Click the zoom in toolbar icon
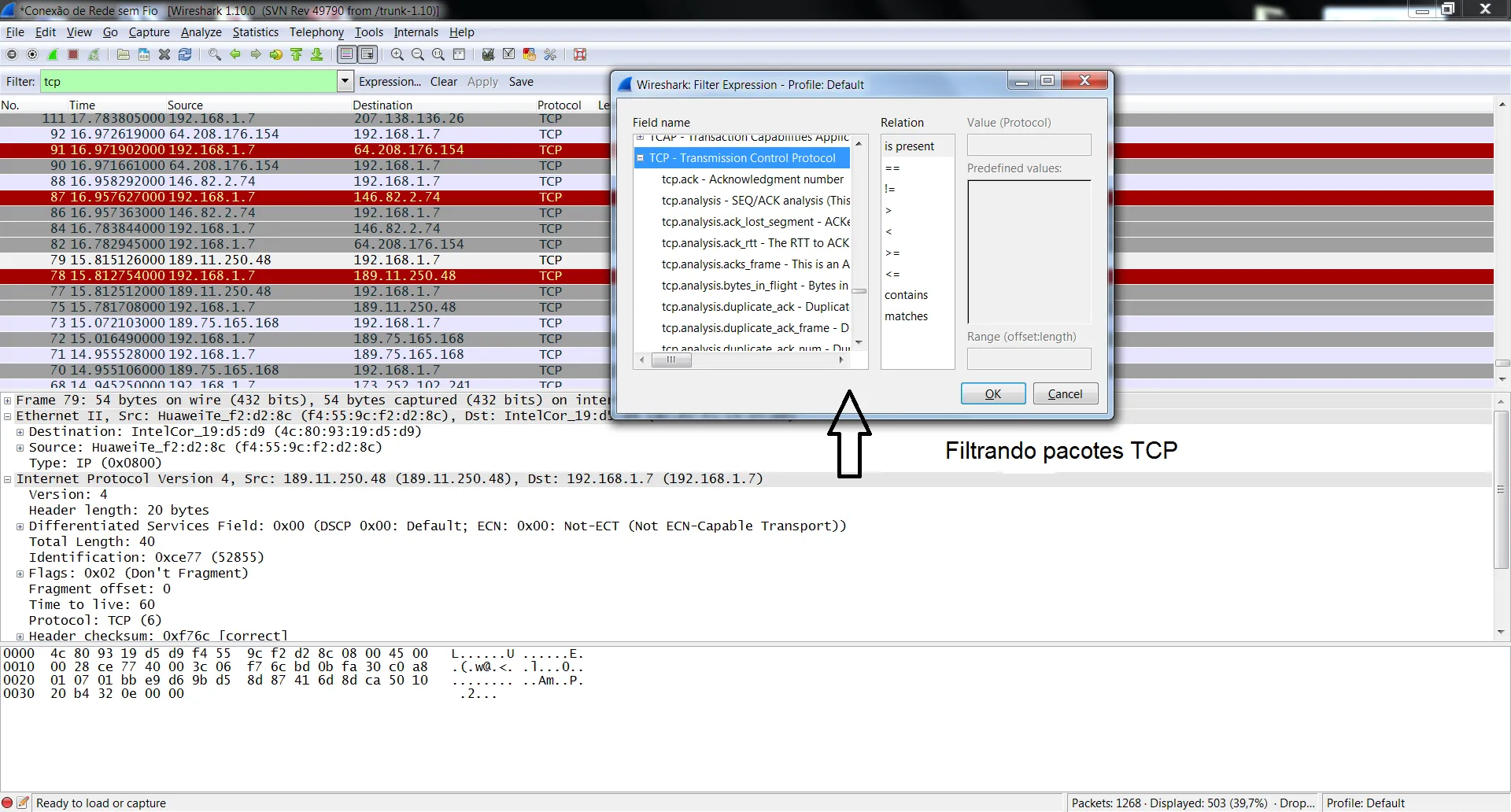This screenshot has width=1511, height=812. click(397, 54)
